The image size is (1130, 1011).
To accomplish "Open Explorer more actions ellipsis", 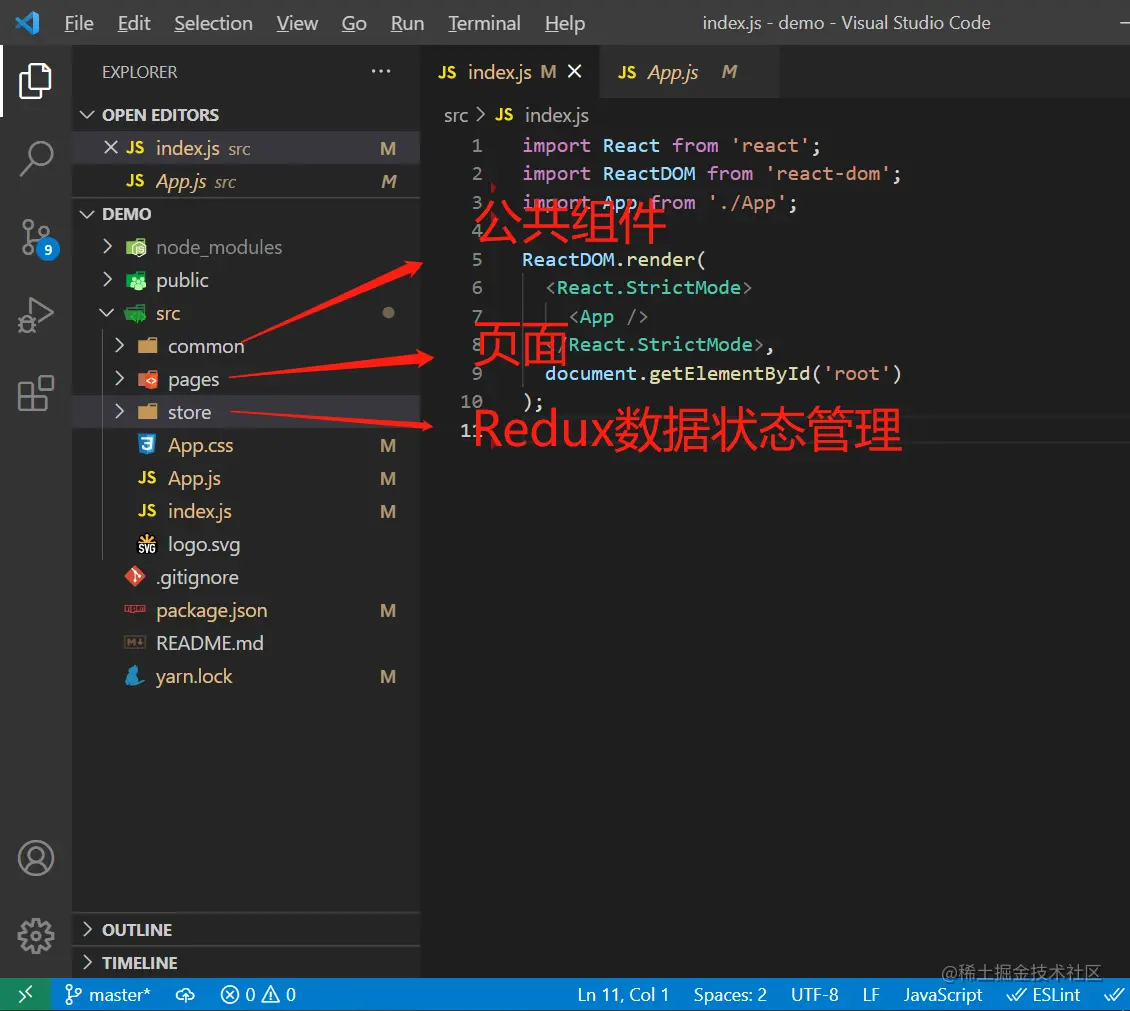I will [x=381, y=71].
